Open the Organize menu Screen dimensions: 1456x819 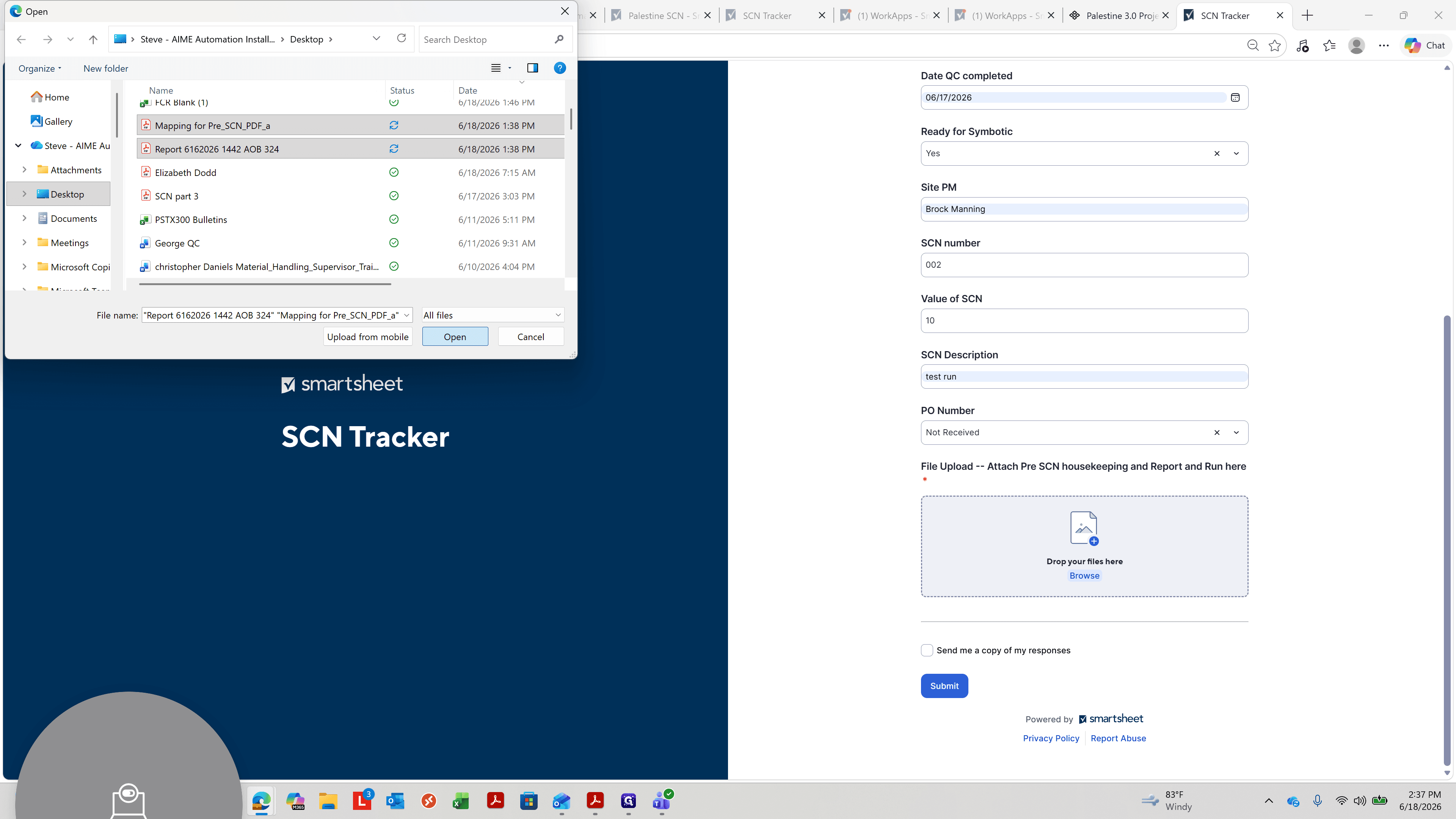(x=39, y=68)
